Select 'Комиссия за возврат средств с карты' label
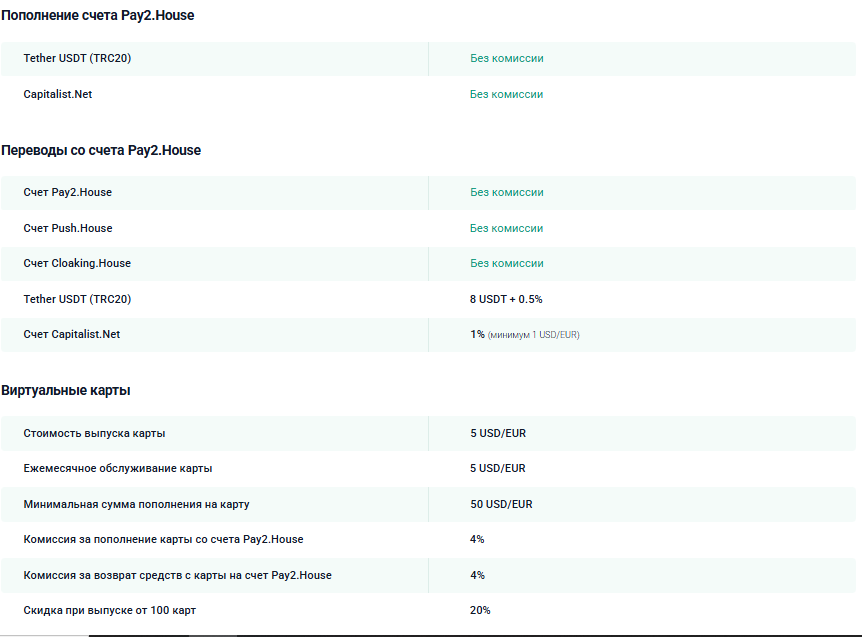862x637 pixels. pos(178,575)
